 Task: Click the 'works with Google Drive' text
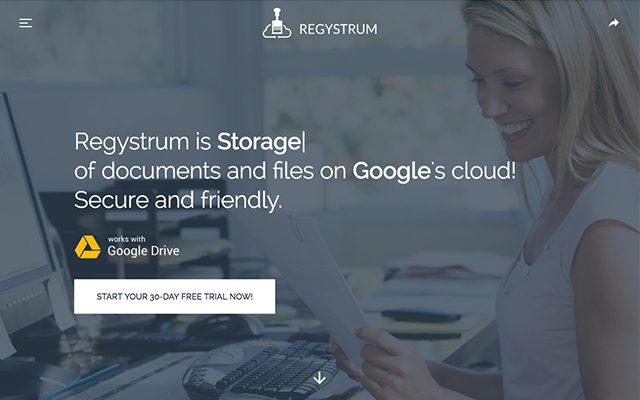143,246
